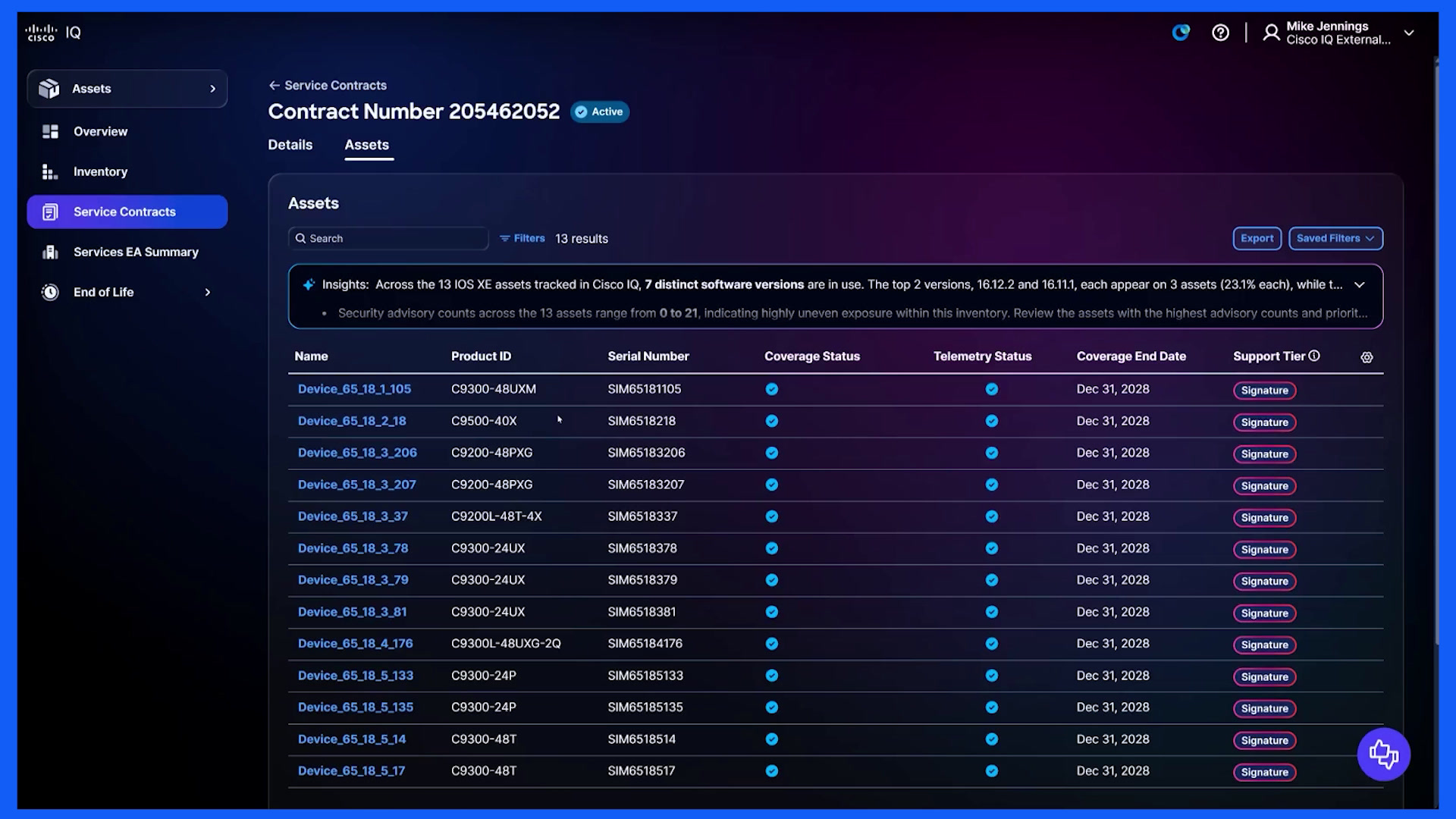Click telemetry status check for Device_65_18_3_78

[992, 548]
